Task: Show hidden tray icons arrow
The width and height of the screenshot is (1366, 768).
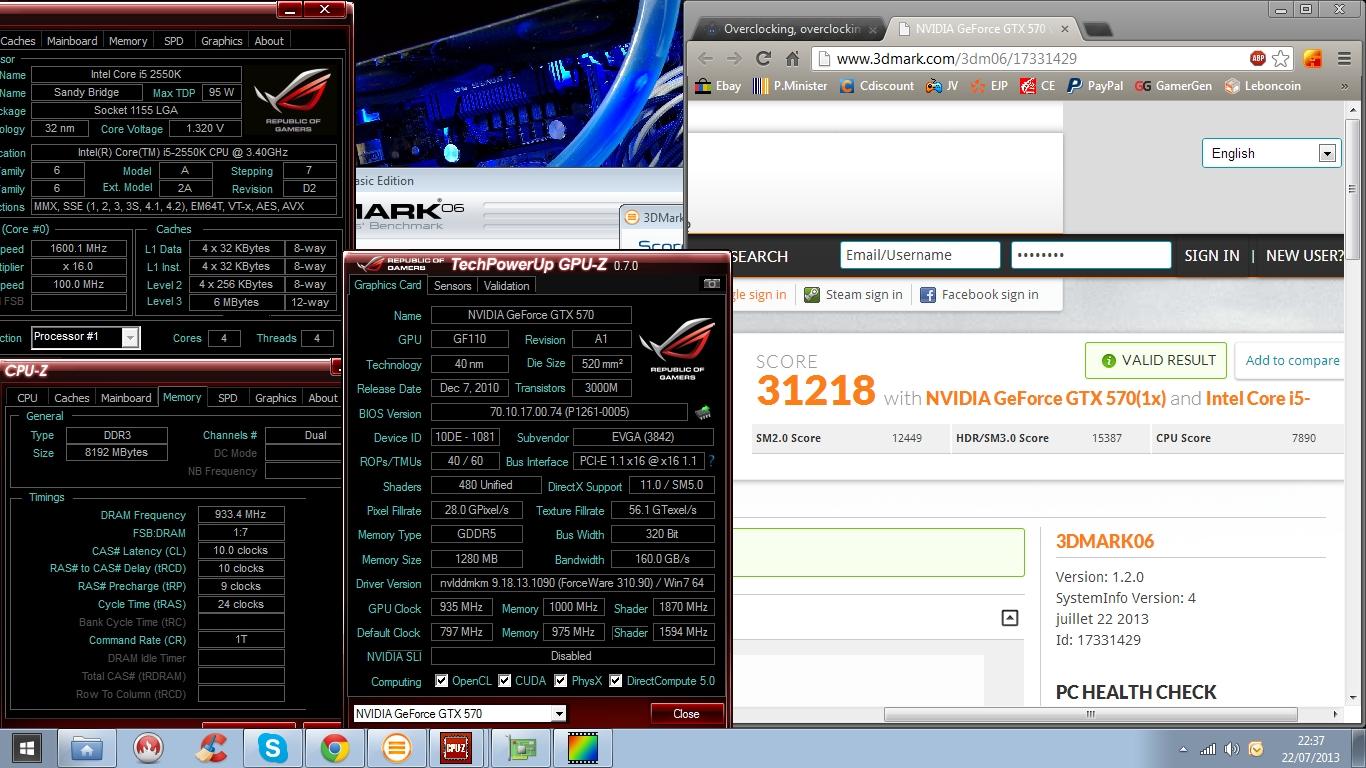Action: [x=1183, y=749]
